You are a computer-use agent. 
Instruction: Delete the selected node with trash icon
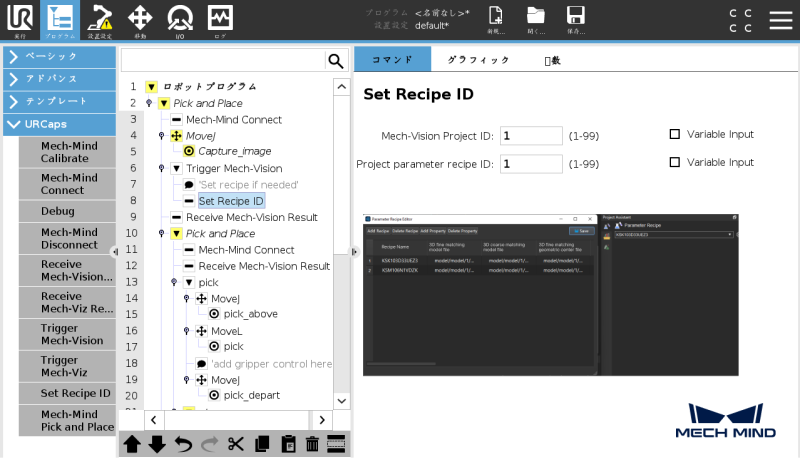pyautogui.click(x=312, y=444)
